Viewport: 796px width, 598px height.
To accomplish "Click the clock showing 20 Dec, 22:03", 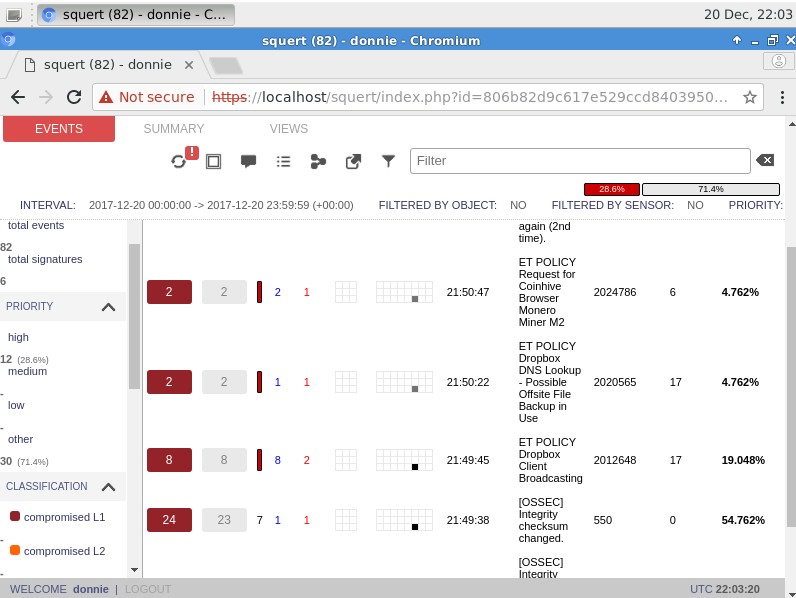I will 748,14.
